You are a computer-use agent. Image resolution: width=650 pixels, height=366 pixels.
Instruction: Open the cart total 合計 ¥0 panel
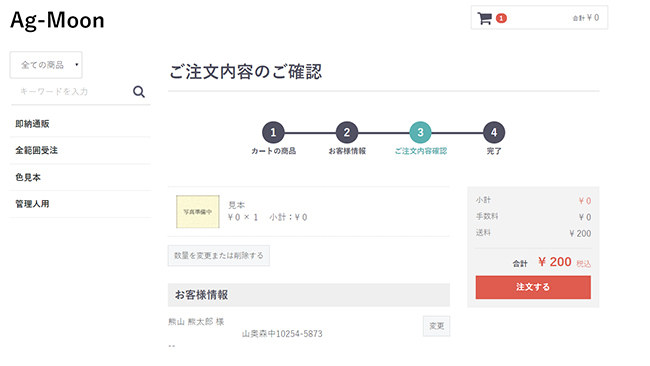point(539,17)
